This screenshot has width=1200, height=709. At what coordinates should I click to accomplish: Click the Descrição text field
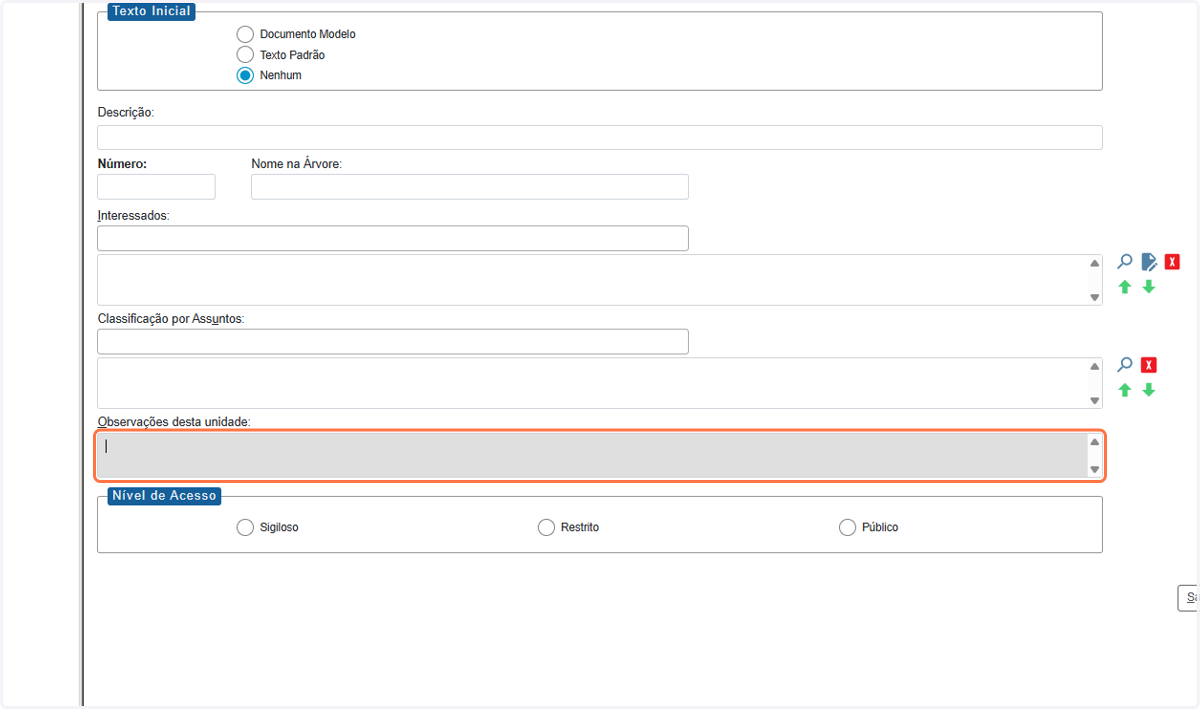(600, 138)
